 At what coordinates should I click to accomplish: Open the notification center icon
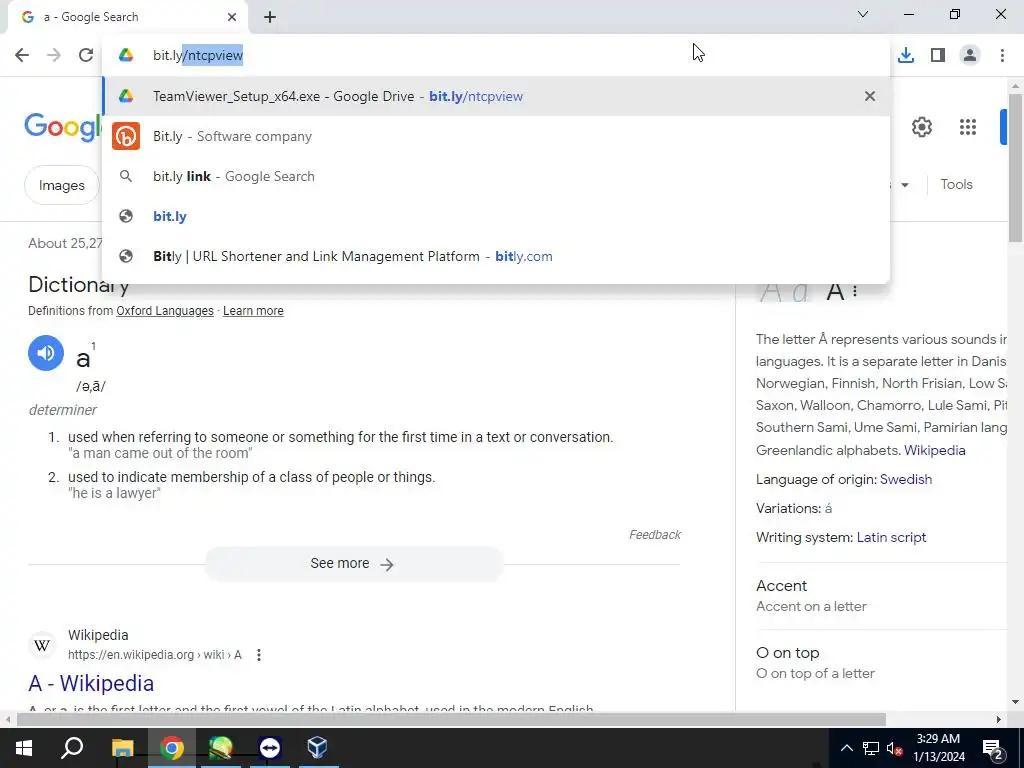[993, 748]
